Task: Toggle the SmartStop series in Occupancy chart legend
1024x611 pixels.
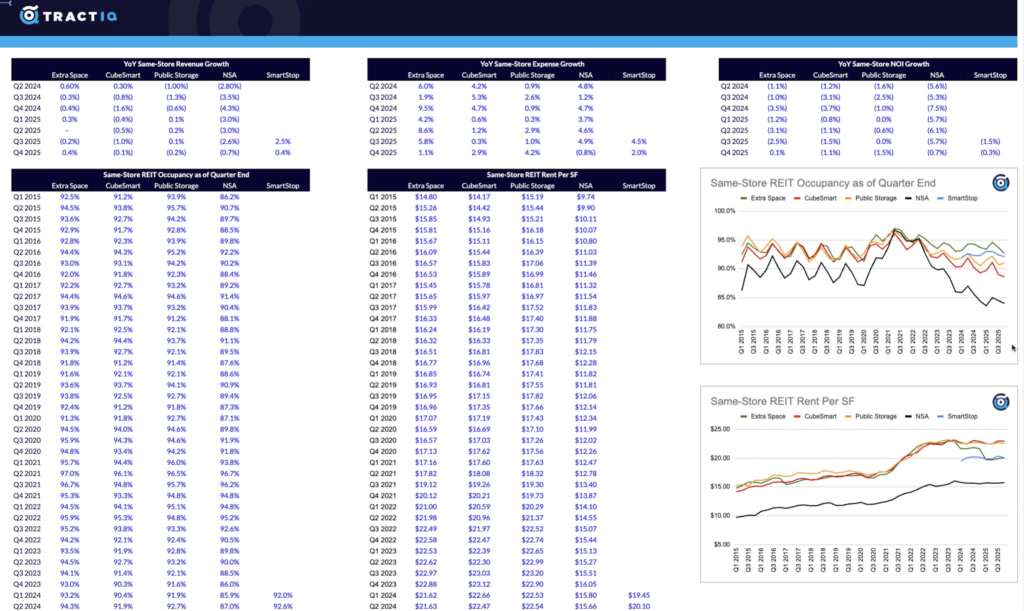Action: [x=960, y=200]
